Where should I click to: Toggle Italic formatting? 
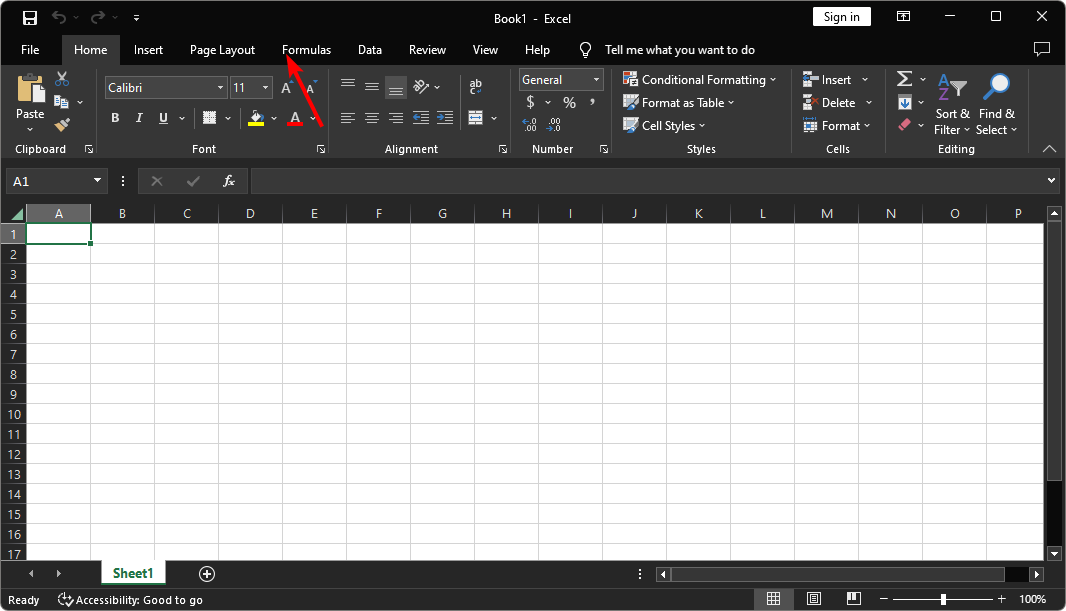[139, 118]
